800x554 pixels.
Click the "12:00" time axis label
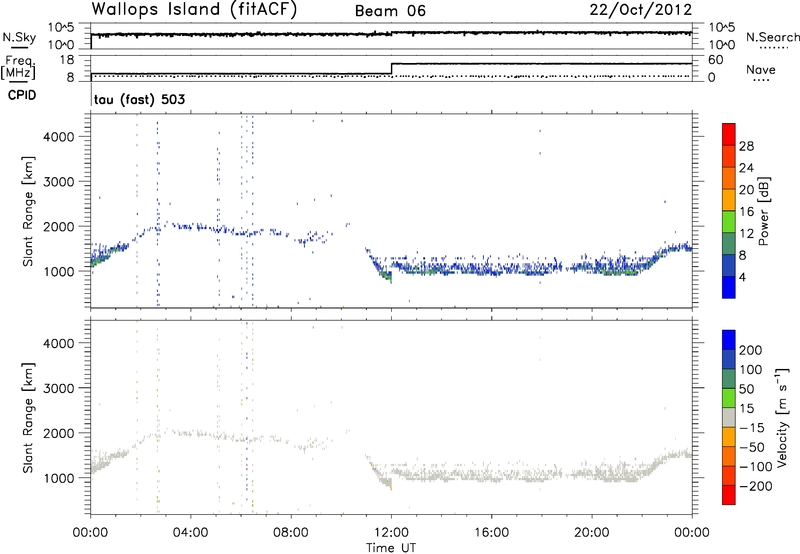point(391,533)
